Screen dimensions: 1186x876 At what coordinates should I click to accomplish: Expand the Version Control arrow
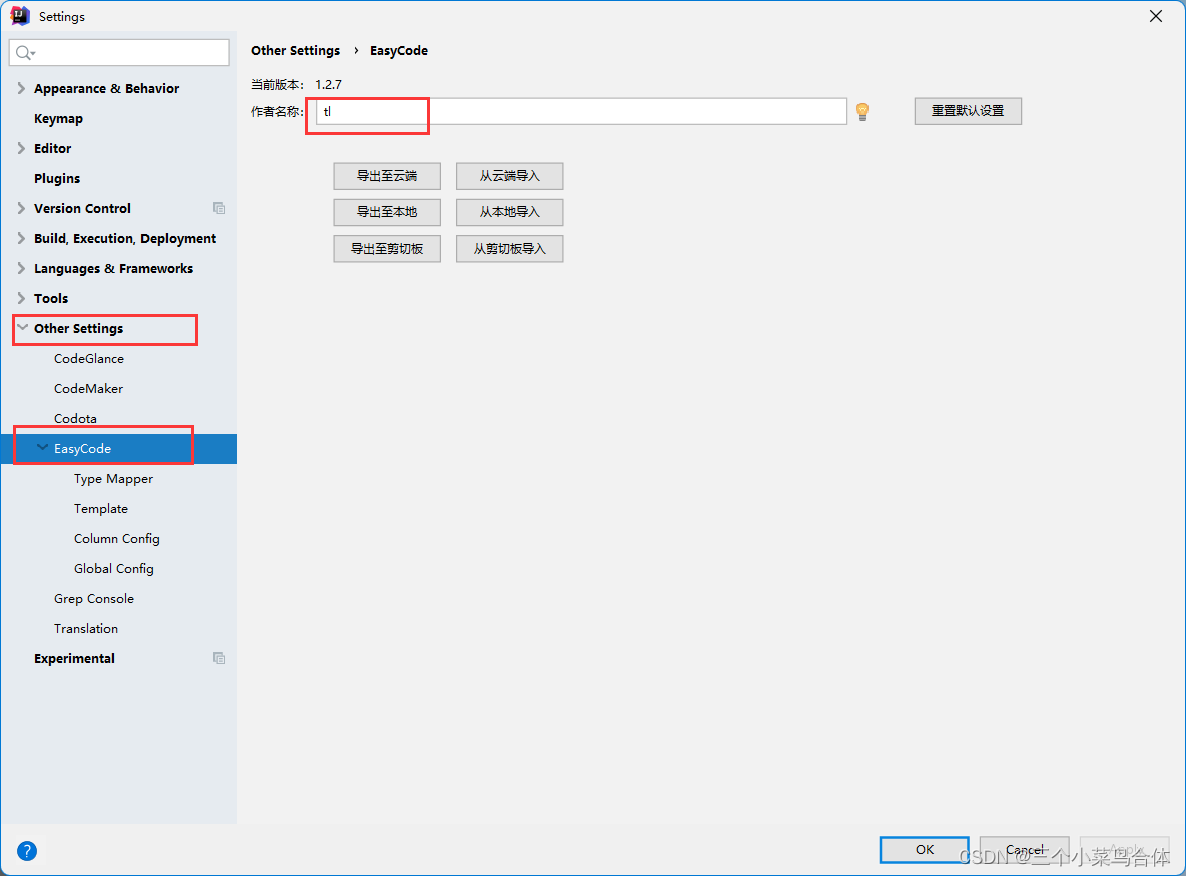20,208
